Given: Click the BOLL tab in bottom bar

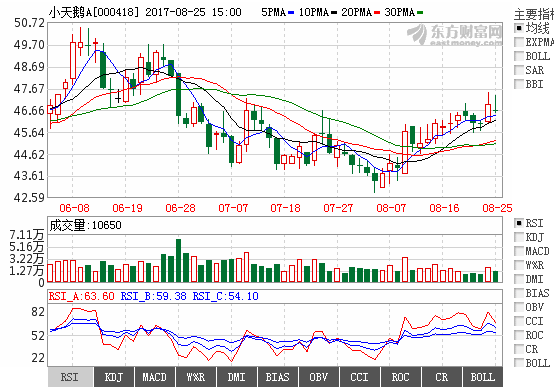Looking at the screenshot, I should [x=483, y=377].
